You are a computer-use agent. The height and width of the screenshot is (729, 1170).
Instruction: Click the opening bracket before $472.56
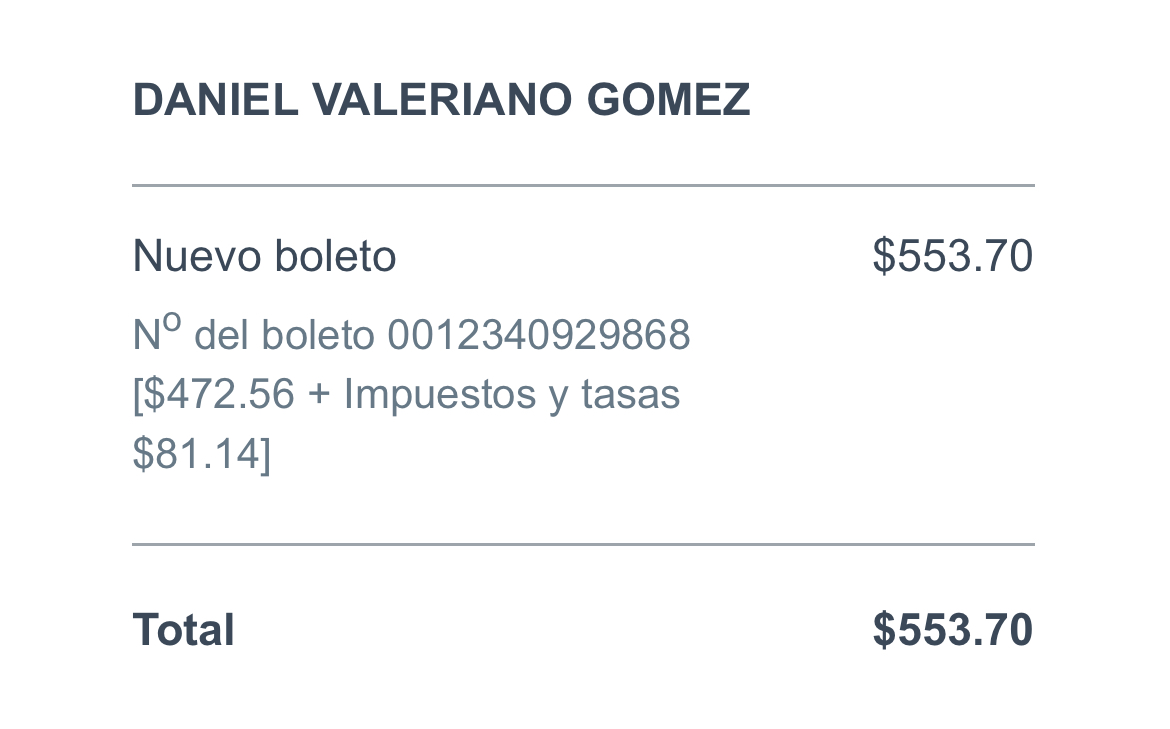pyautogui.click(x=137, y=395)
